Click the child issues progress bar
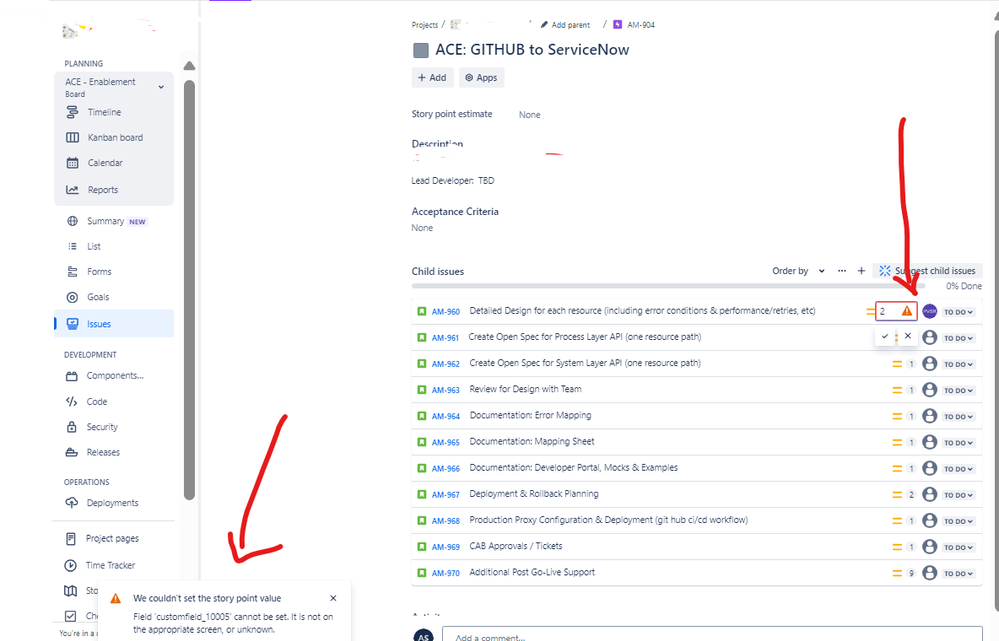 pyautogui.click(x=668, y=287)
